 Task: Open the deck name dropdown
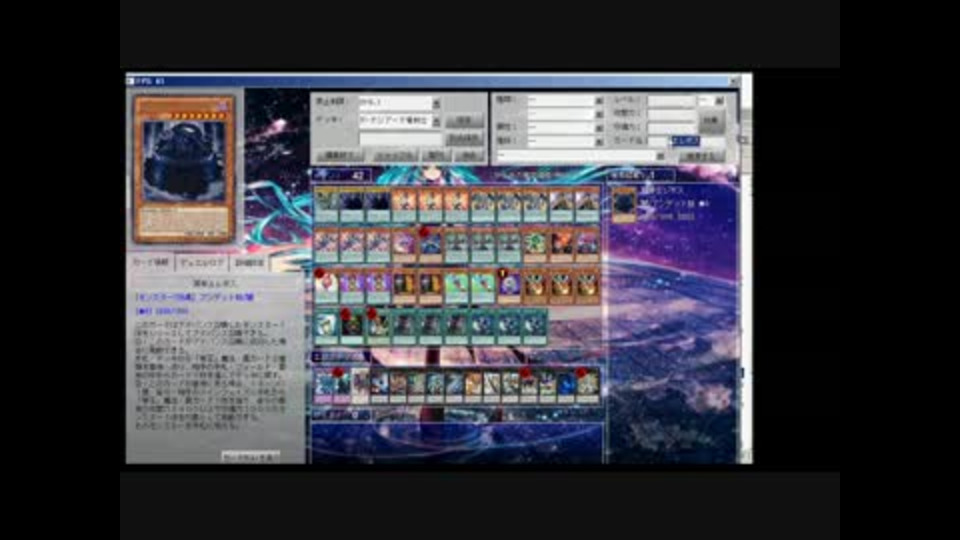tap(399, 121)
